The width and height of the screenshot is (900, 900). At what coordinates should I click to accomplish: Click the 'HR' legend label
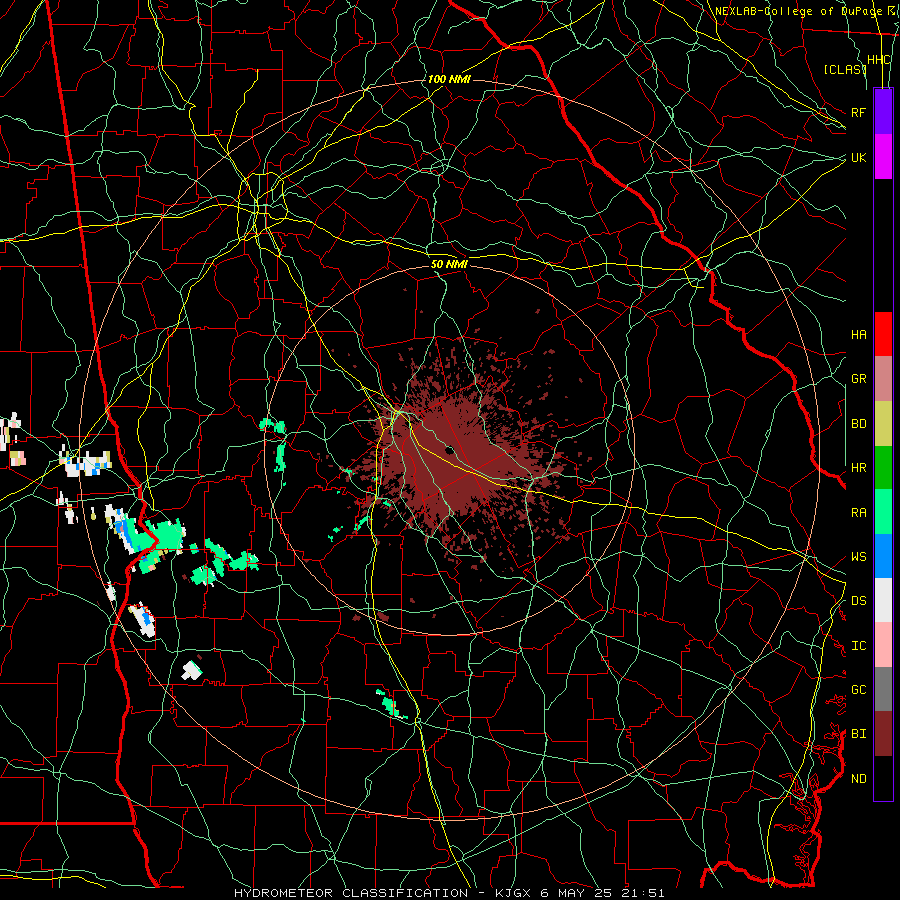(x=858, y=468)
